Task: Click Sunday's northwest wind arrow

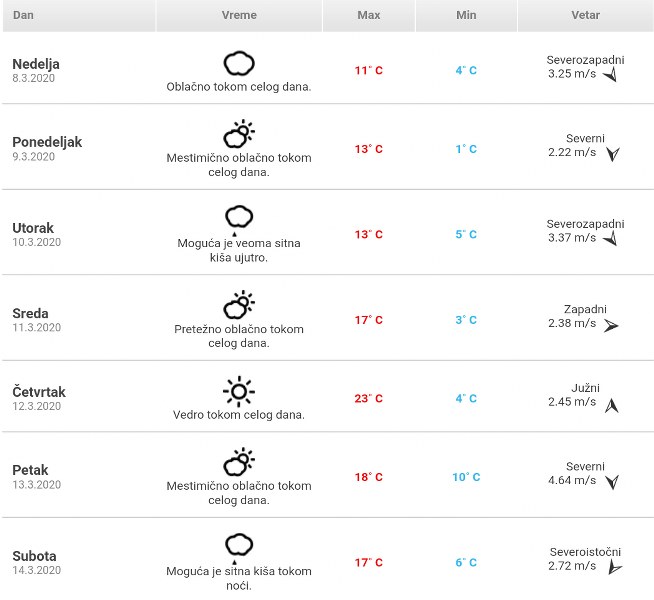Action: 609,74
